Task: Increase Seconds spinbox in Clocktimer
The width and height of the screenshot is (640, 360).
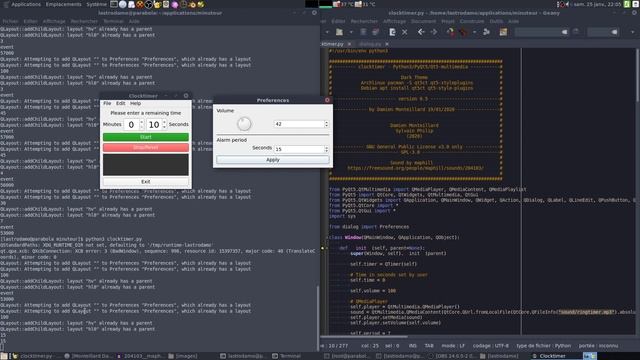Action: 164,122
